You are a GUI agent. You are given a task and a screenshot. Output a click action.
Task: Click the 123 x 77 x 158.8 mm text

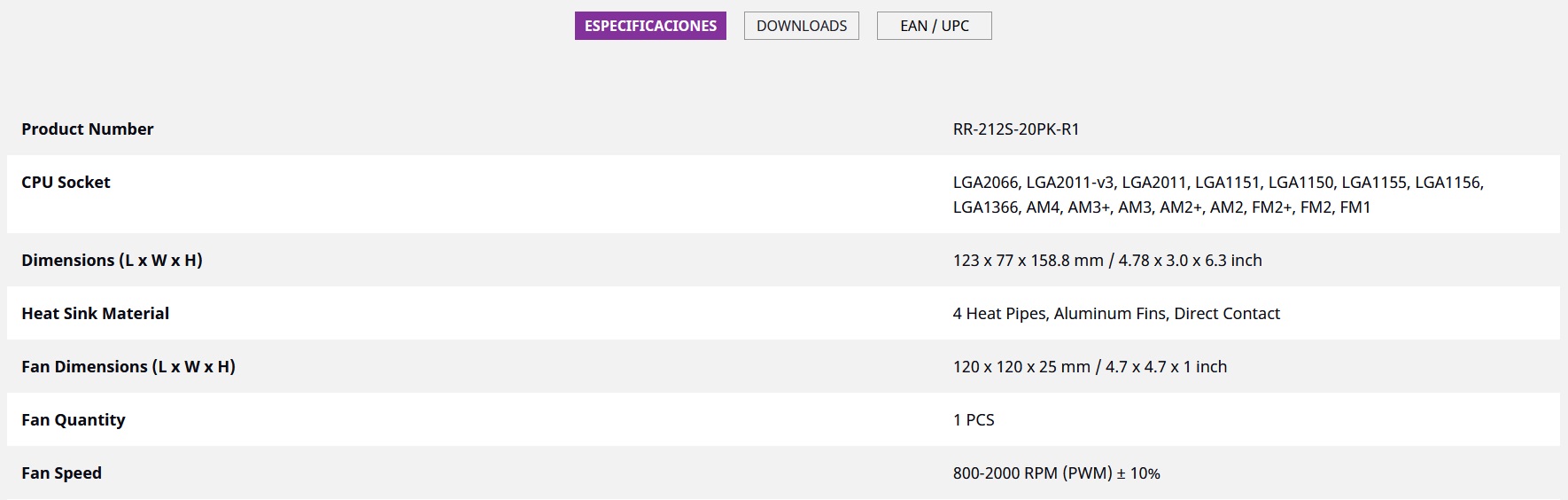1028,261
